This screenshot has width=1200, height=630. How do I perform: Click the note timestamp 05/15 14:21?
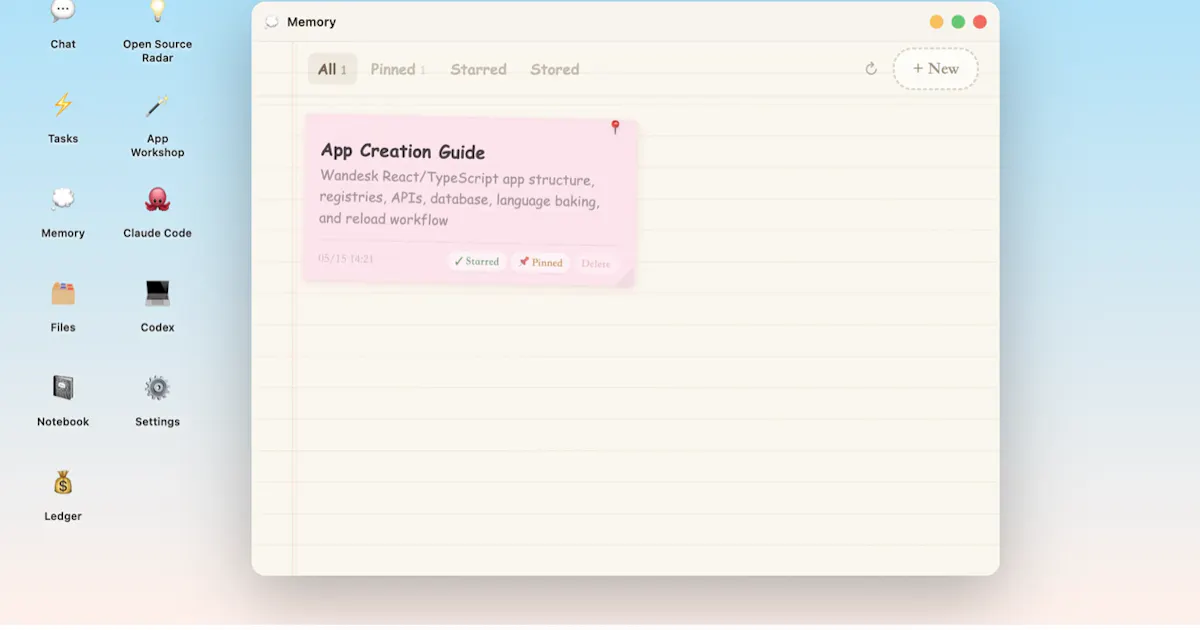[x=346, y=258]
